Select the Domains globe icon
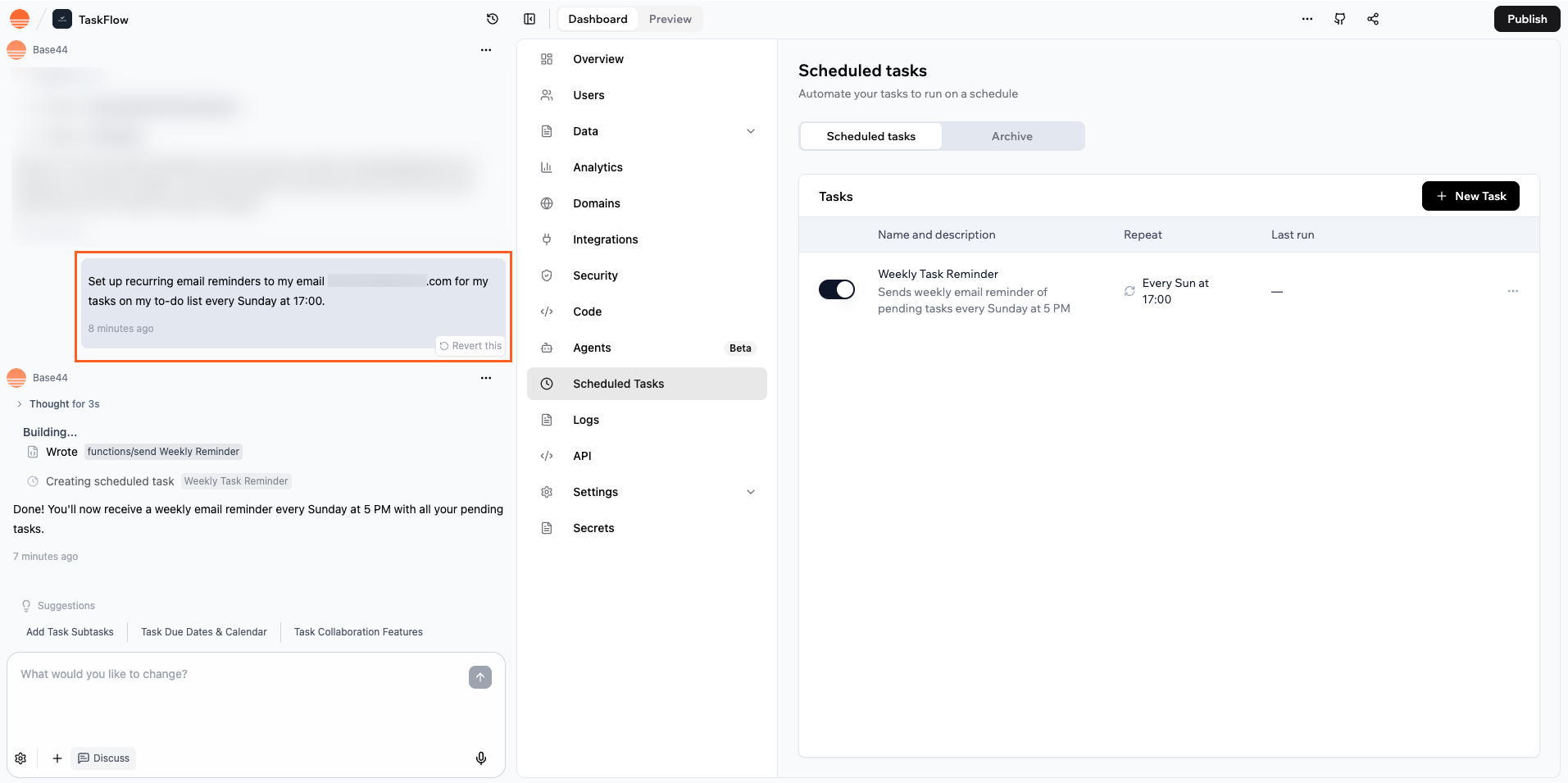This screenshot has height=783, width=1568. click(547, 203)
